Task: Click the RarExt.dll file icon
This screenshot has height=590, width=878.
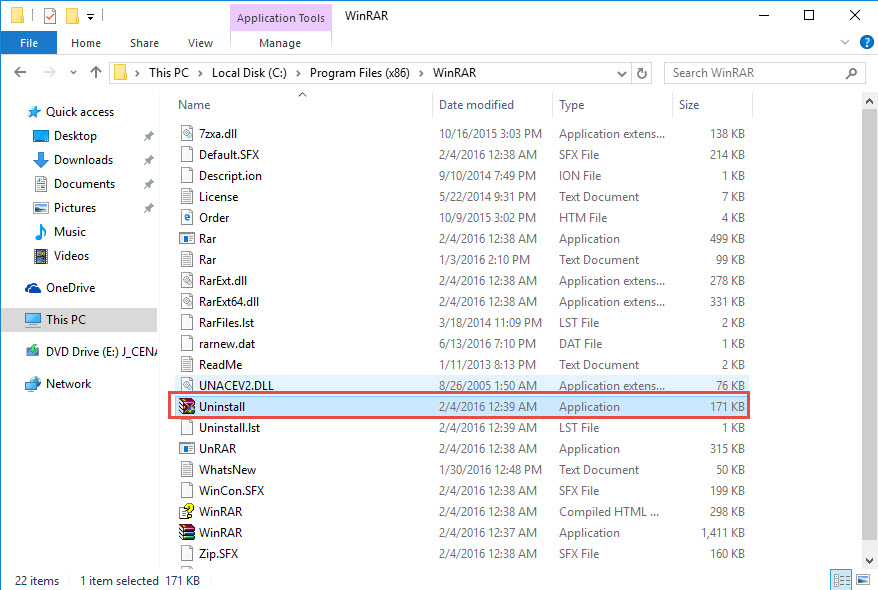Action: (186, 280)
